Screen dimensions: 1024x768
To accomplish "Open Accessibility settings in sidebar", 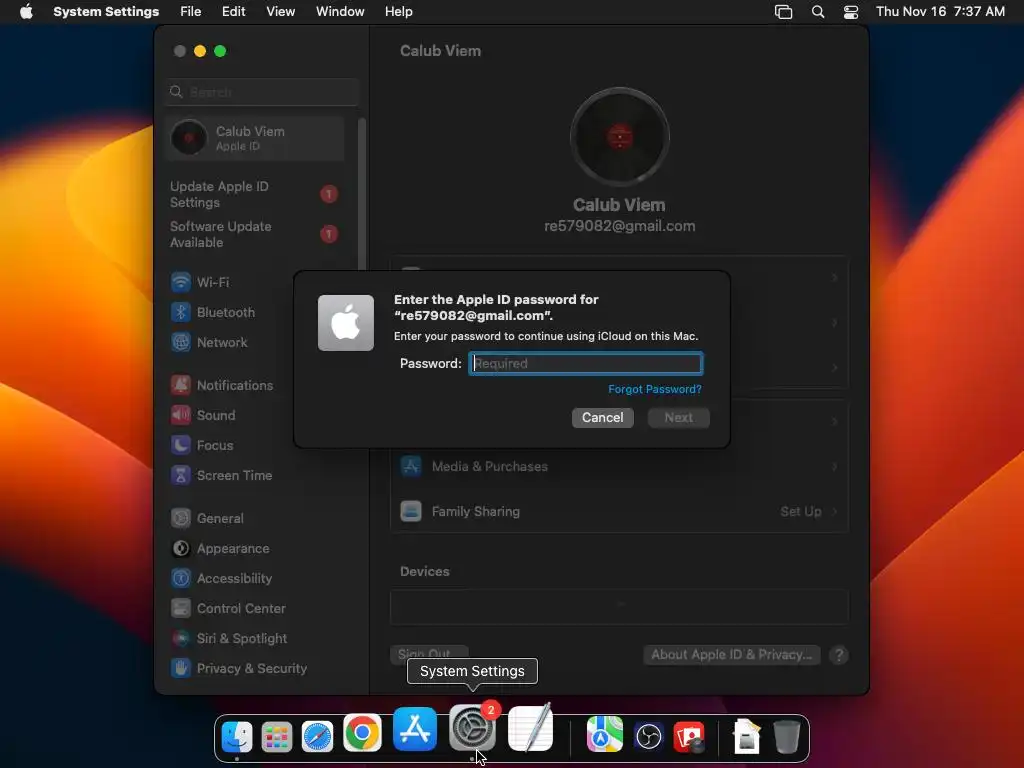I will coord(221,579).
